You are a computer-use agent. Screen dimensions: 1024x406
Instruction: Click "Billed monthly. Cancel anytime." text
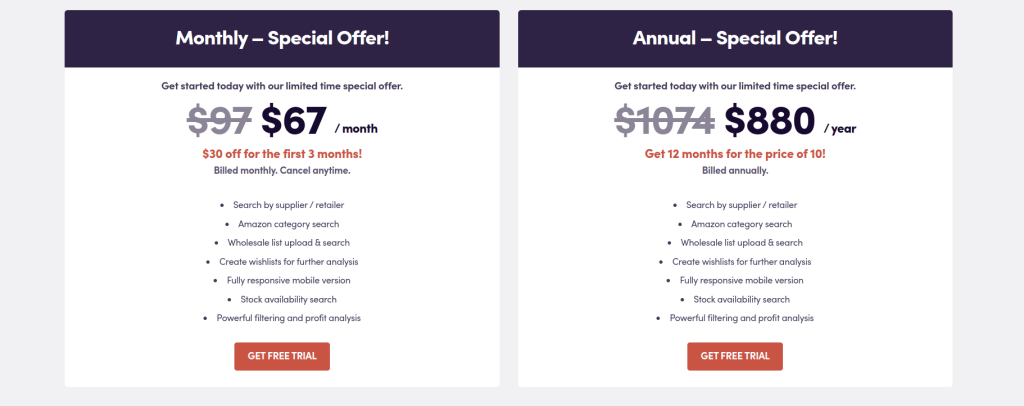pos(282,170)
